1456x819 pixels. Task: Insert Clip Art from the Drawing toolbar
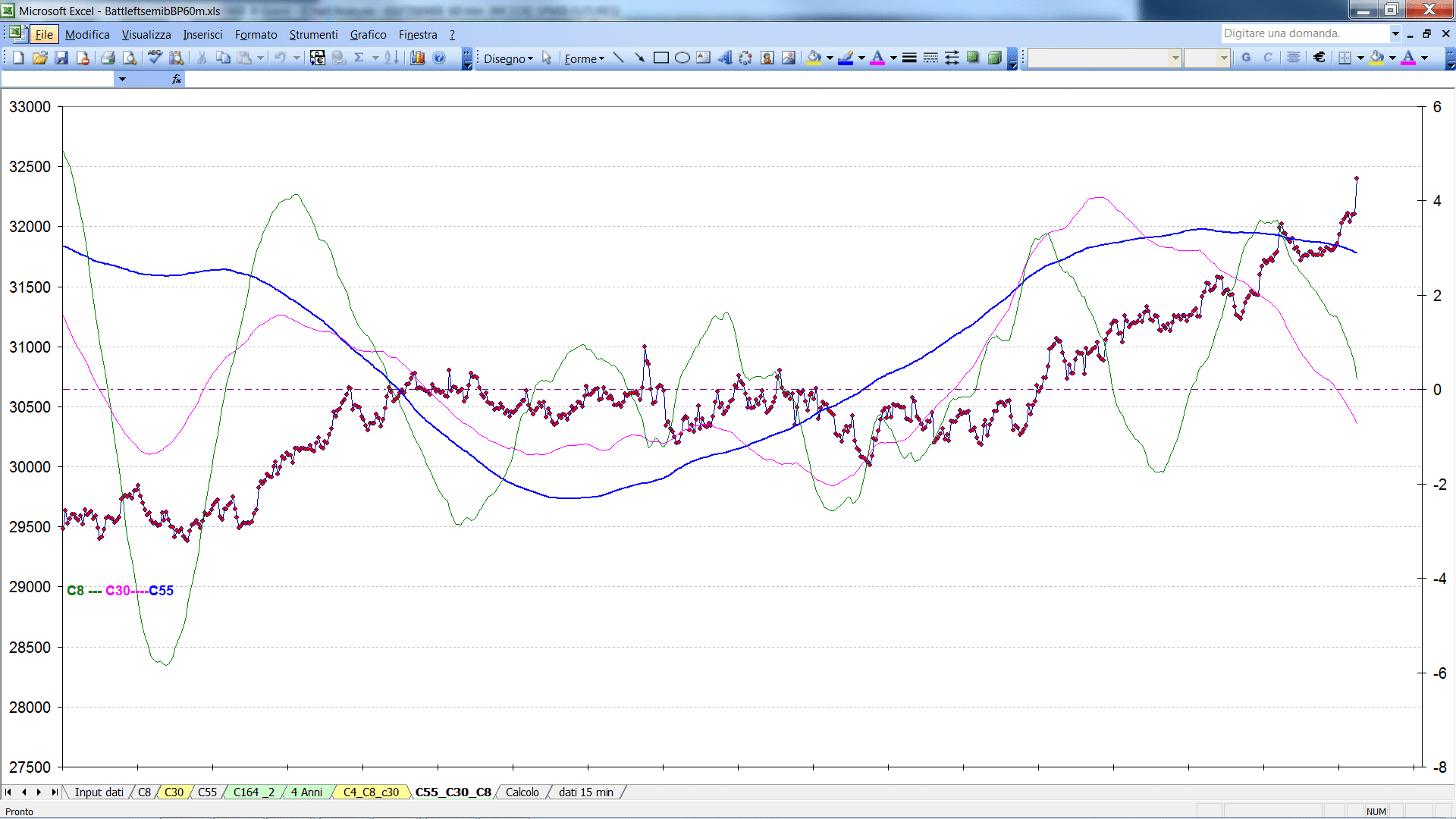pos(767,58)
